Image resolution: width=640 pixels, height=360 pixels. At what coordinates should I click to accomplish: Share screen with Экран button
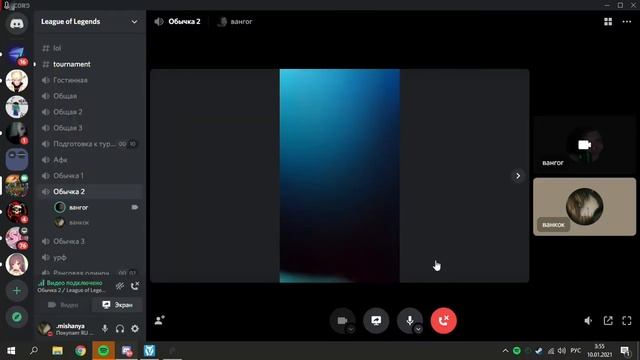[117, 305]
